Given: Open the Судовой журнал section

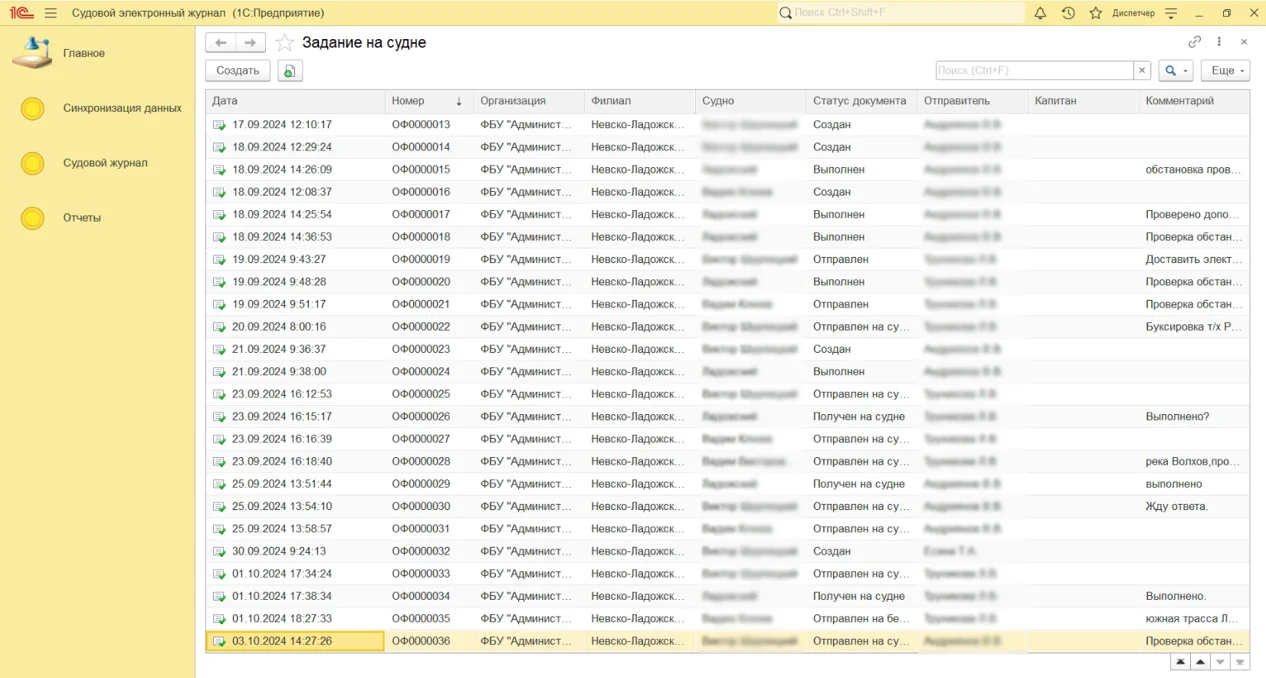Looking at the screenshot, I should coord(105,163).
